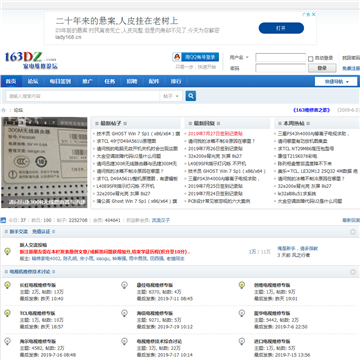Screen dimensions: 360x360
Task: Open the 快捷导航 dropdown
Action: 336,82
